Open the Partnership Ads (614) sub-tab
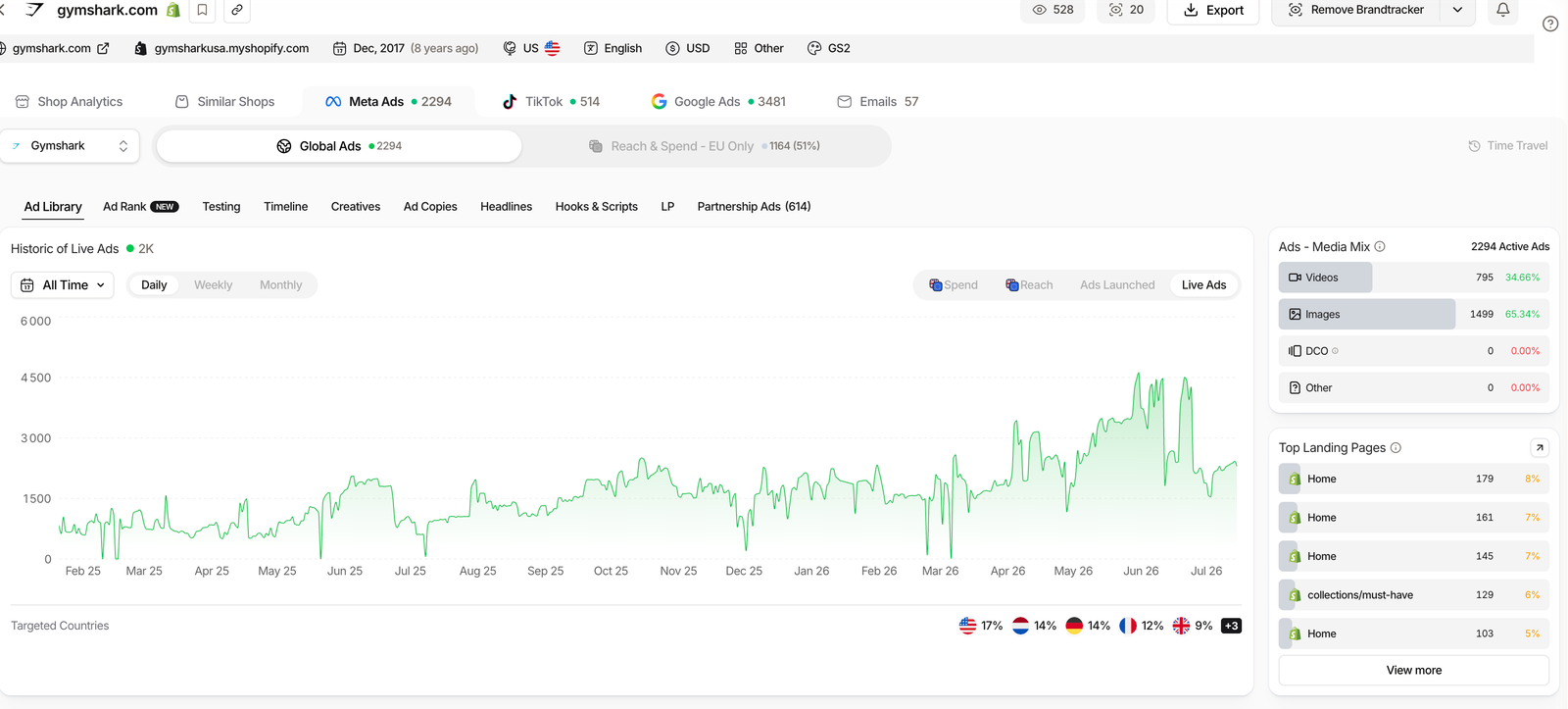1568x709 pixels. tap(754, 207)
